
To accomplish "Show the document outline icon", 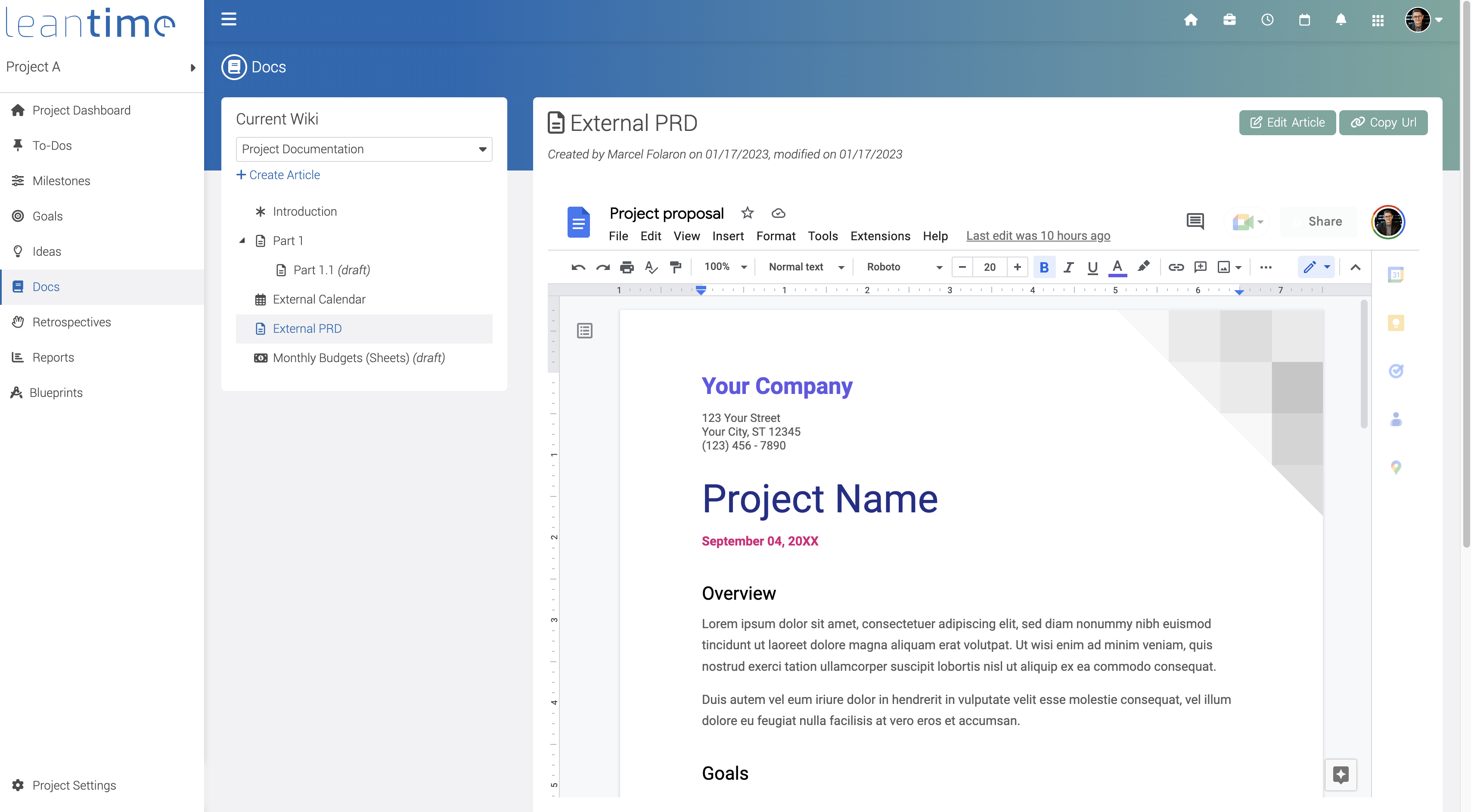I will 584,331.
